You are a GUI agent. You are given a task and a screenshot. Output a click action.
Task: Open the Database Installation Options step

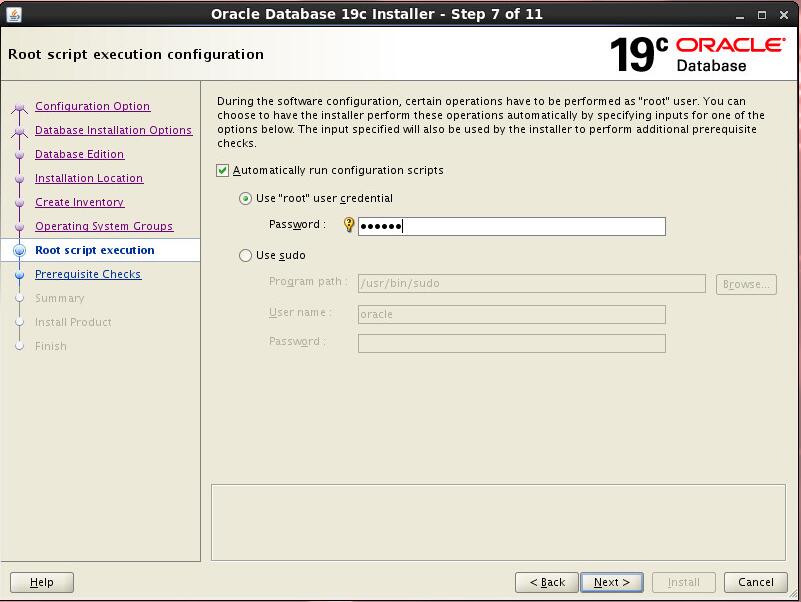(113, 130)
